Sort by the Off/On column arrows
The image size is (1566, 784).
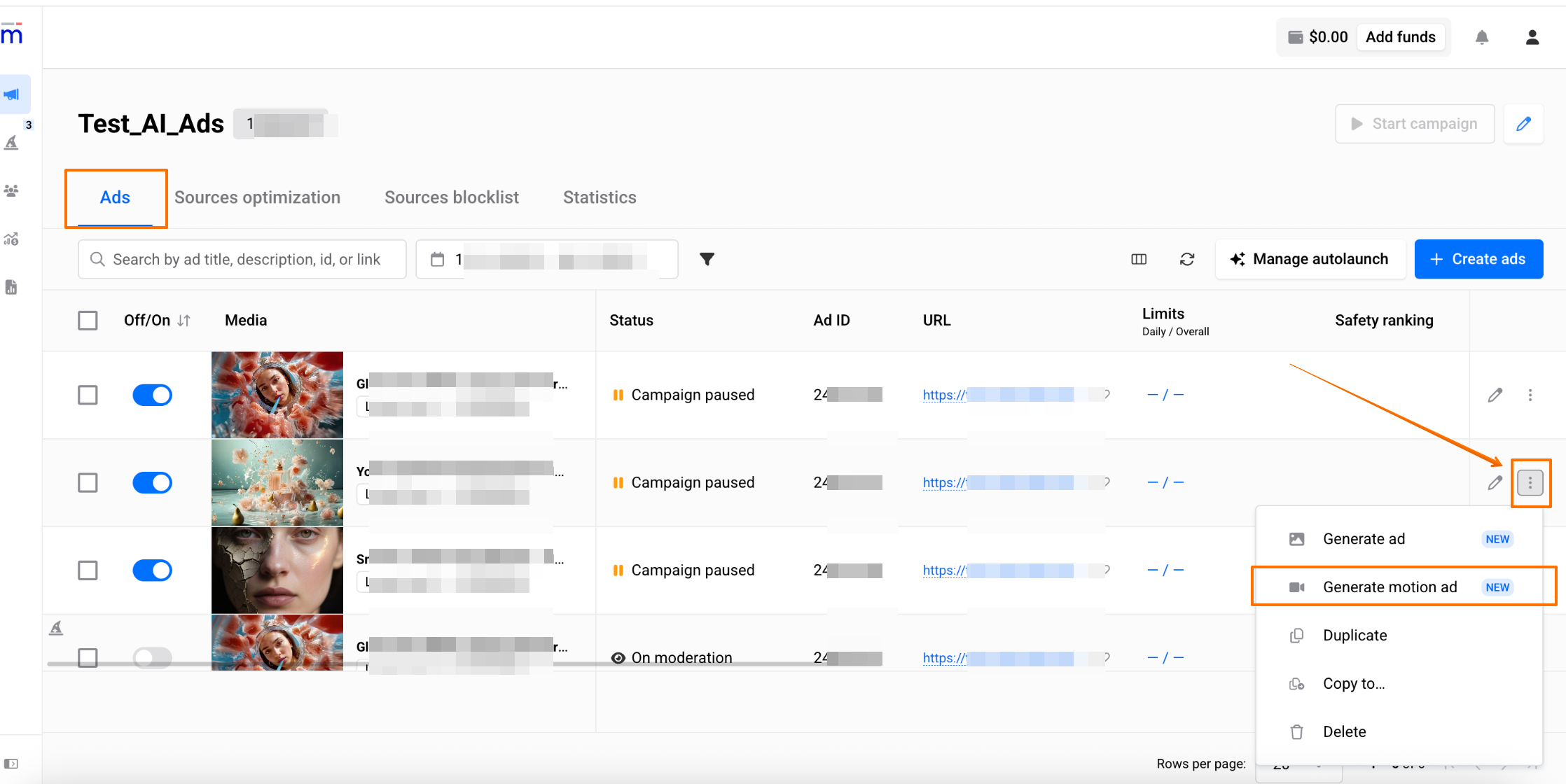click(x=183, y=321)
